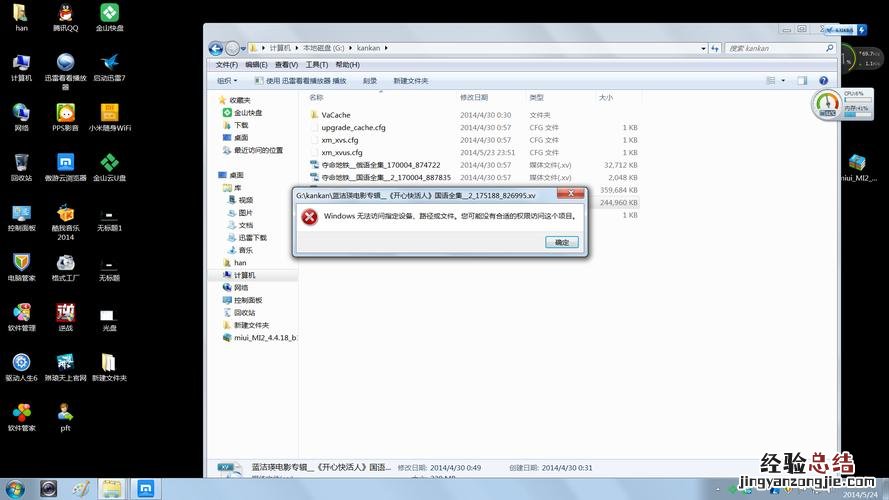Click the refresh button beside the address bar
Image resolution: width=889 pixels, height=500 pixels.
click(714, 48)
